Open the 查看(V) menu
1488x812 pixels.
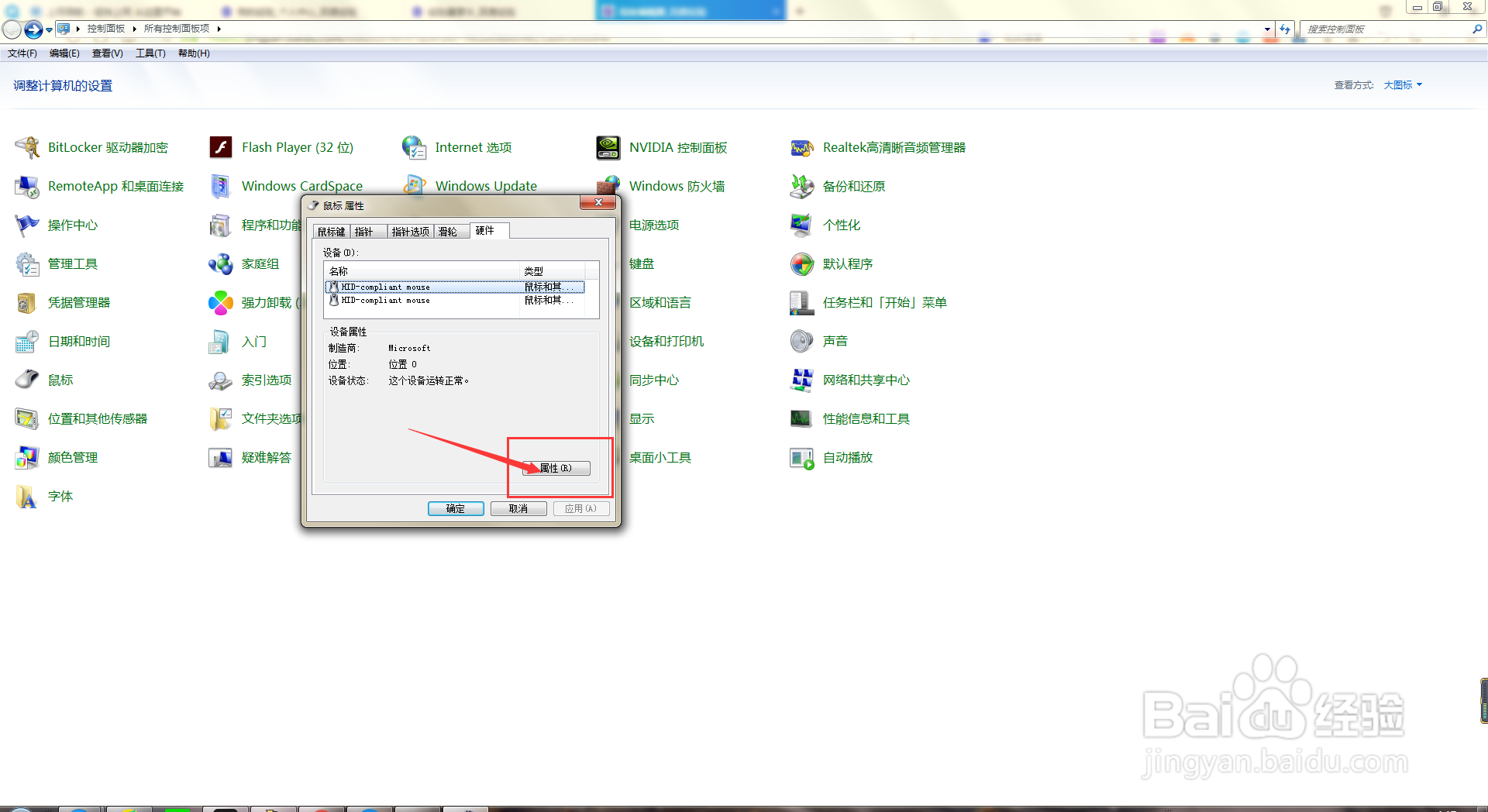coord(108,53)
